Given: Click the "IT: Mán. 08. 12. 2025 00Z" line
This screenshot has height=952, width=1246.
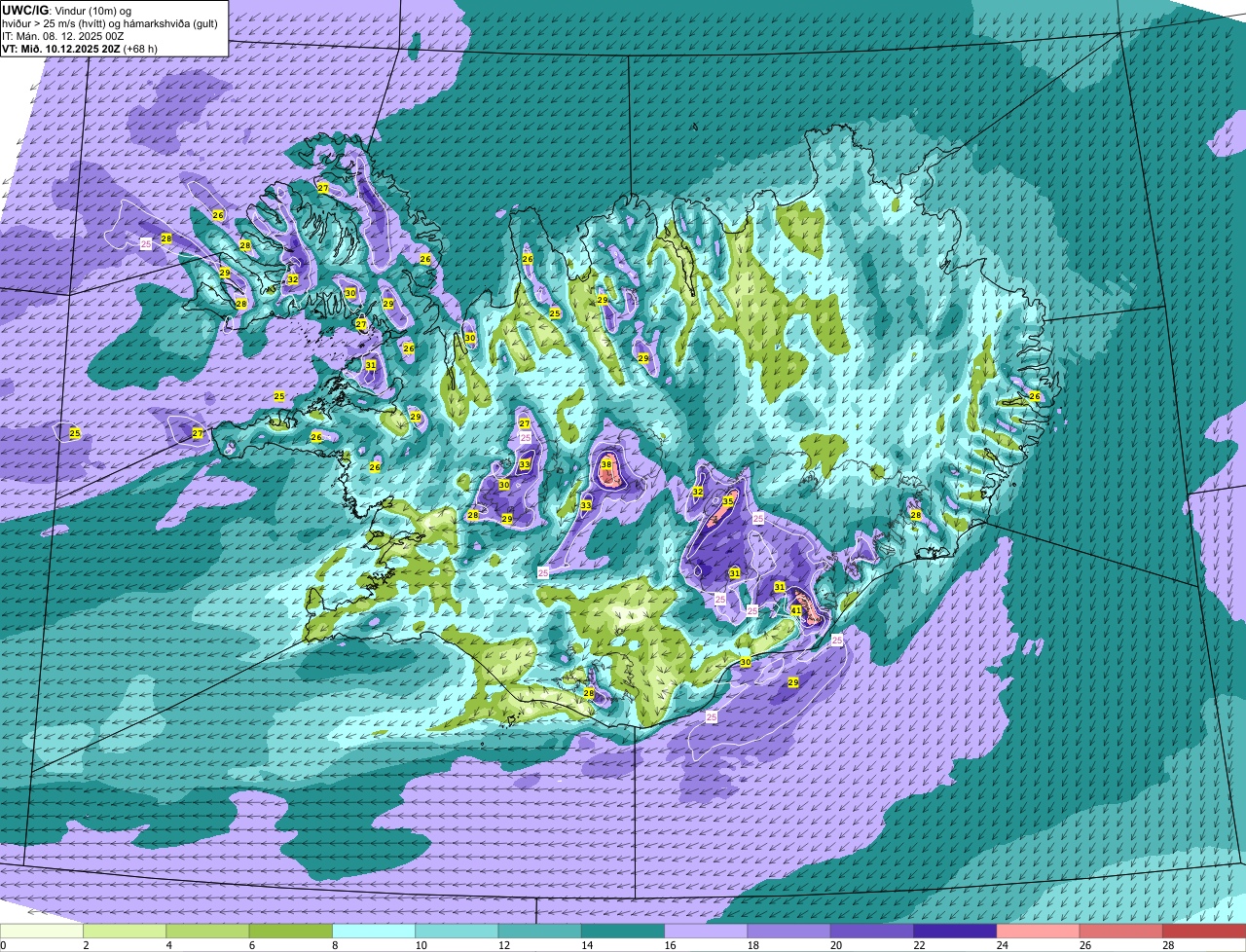Looking at the screenshot, I should 63,36.
